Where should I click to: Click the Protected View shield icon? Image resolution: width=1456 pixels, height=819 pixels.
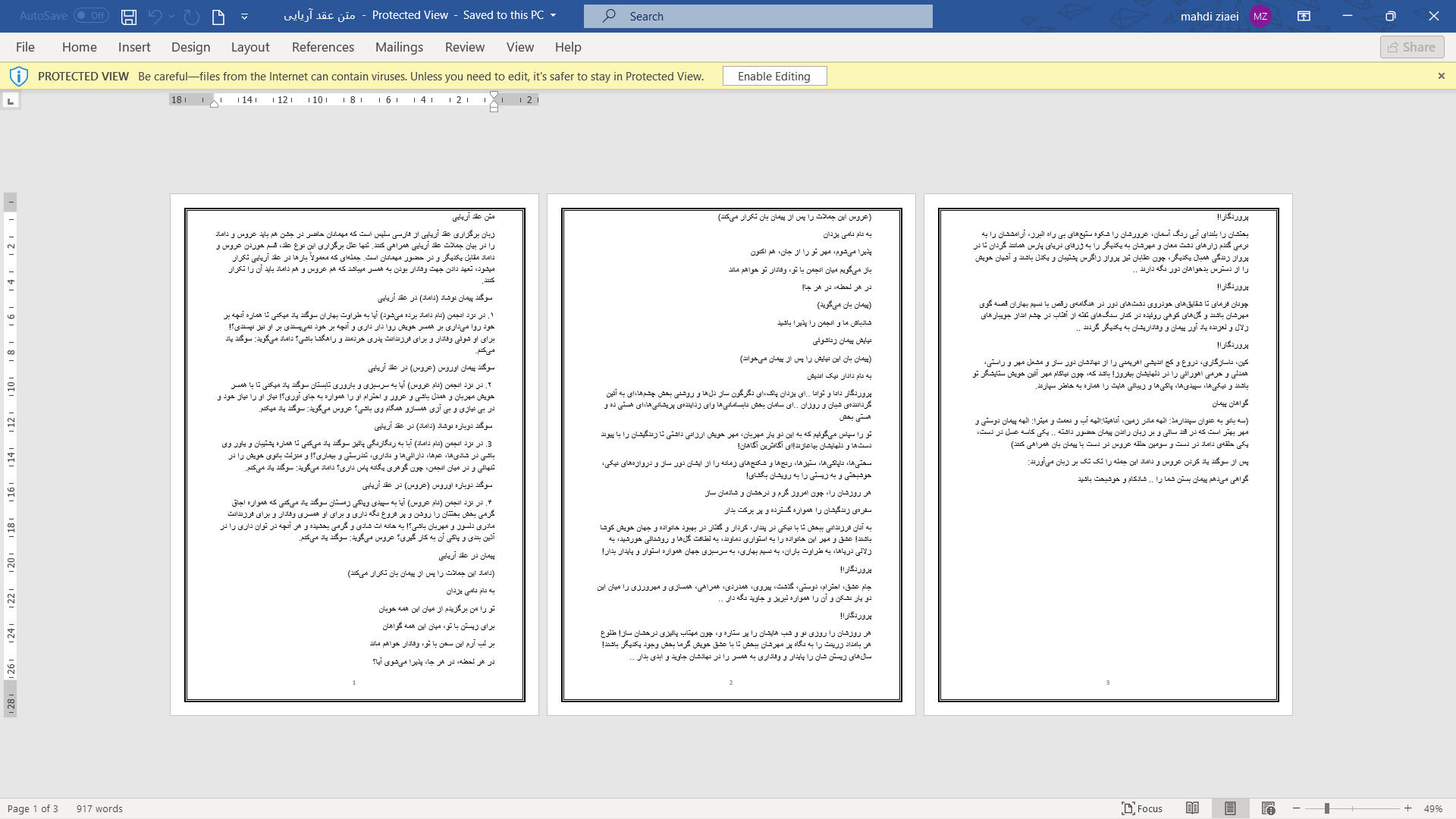(19, 76)
